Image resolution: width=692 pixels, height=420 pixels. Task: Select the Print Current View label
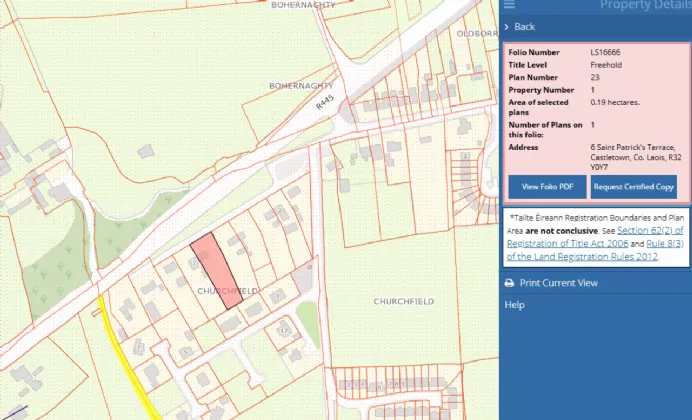point(558,283)
